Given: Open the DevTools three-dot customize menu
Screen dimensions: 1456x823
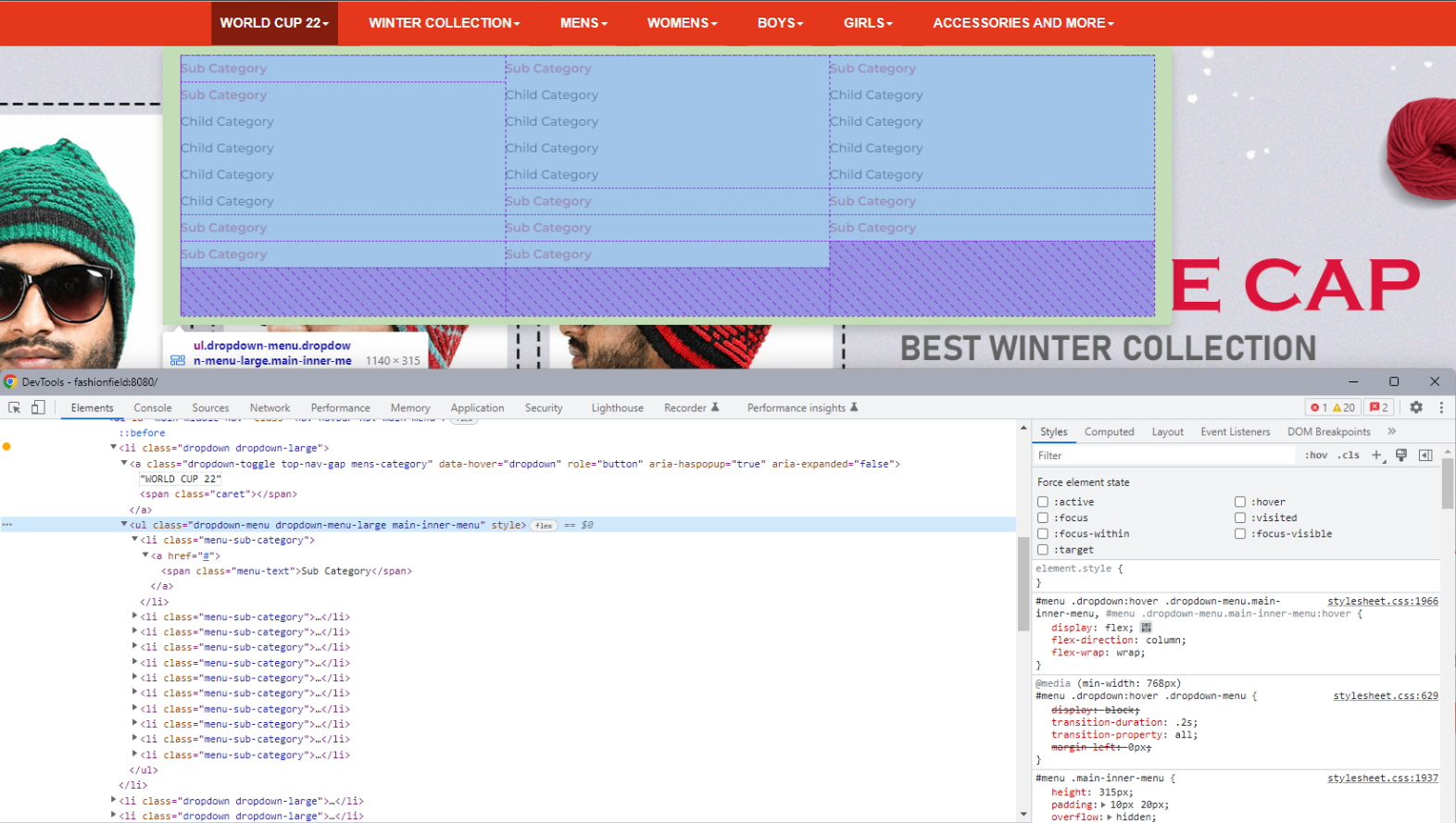Looking at the screenshot, I should (x=1441, y=407).
